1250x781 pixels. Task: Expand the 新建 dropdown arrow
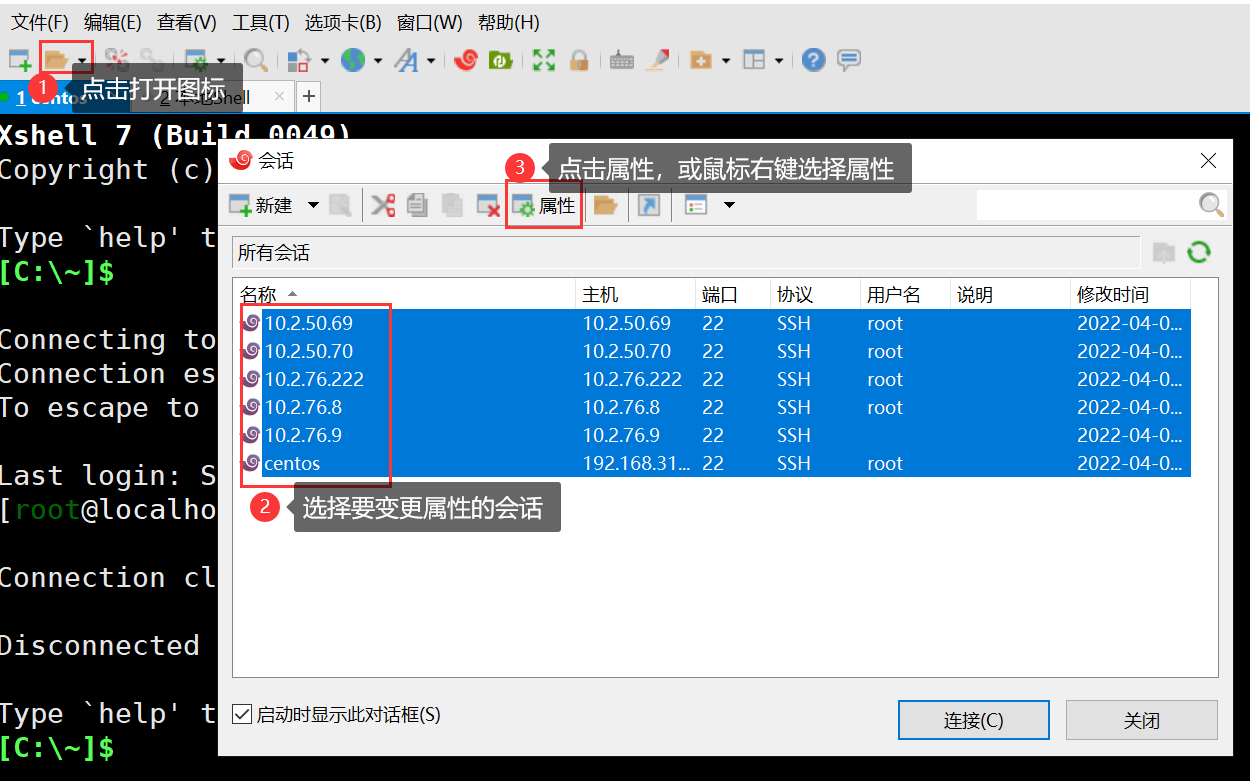point(313,204)
